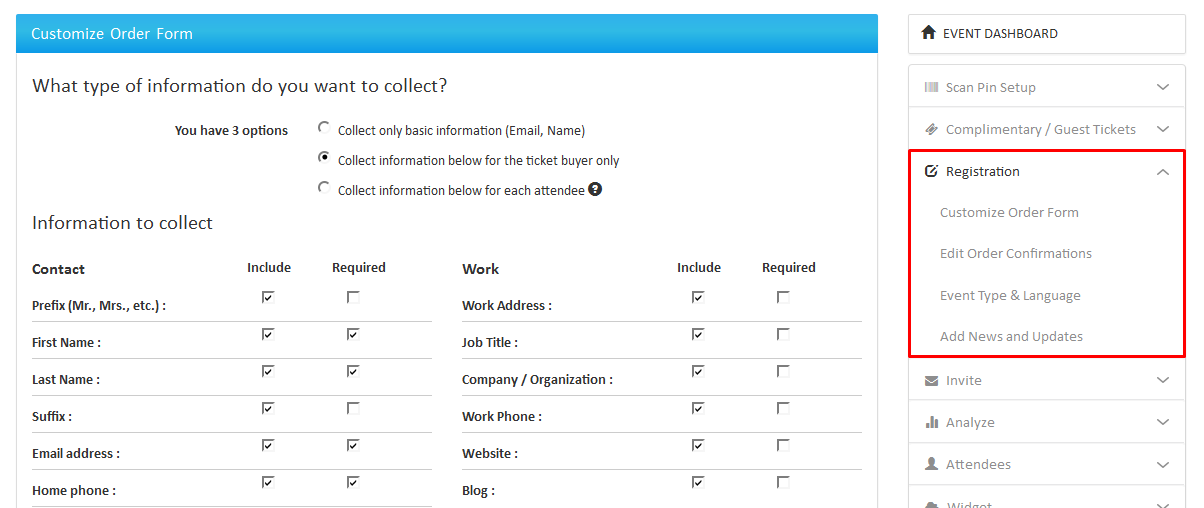This screenshot has height=508, width=1204.
Task: Click the person icon beside Attendees
Action: click(x=931, y=464)
